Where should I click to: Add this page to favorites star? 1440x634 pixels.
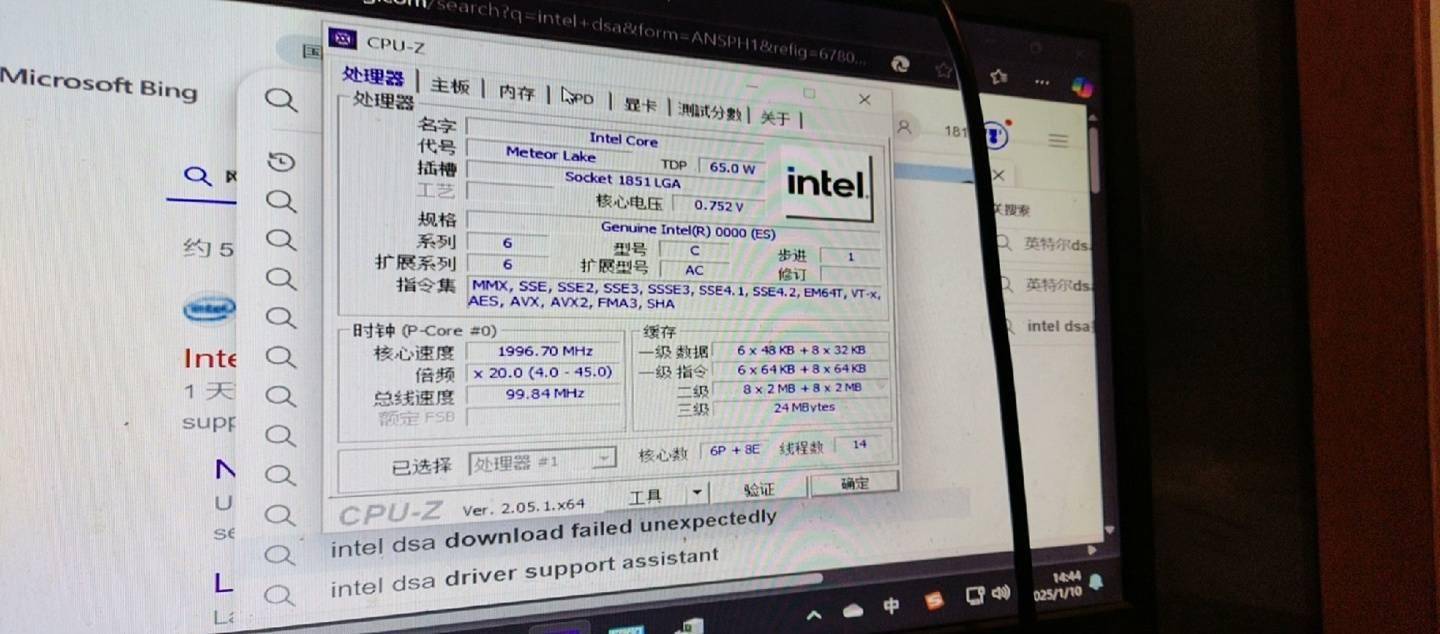pyautogui.click(x=943, y=70)
